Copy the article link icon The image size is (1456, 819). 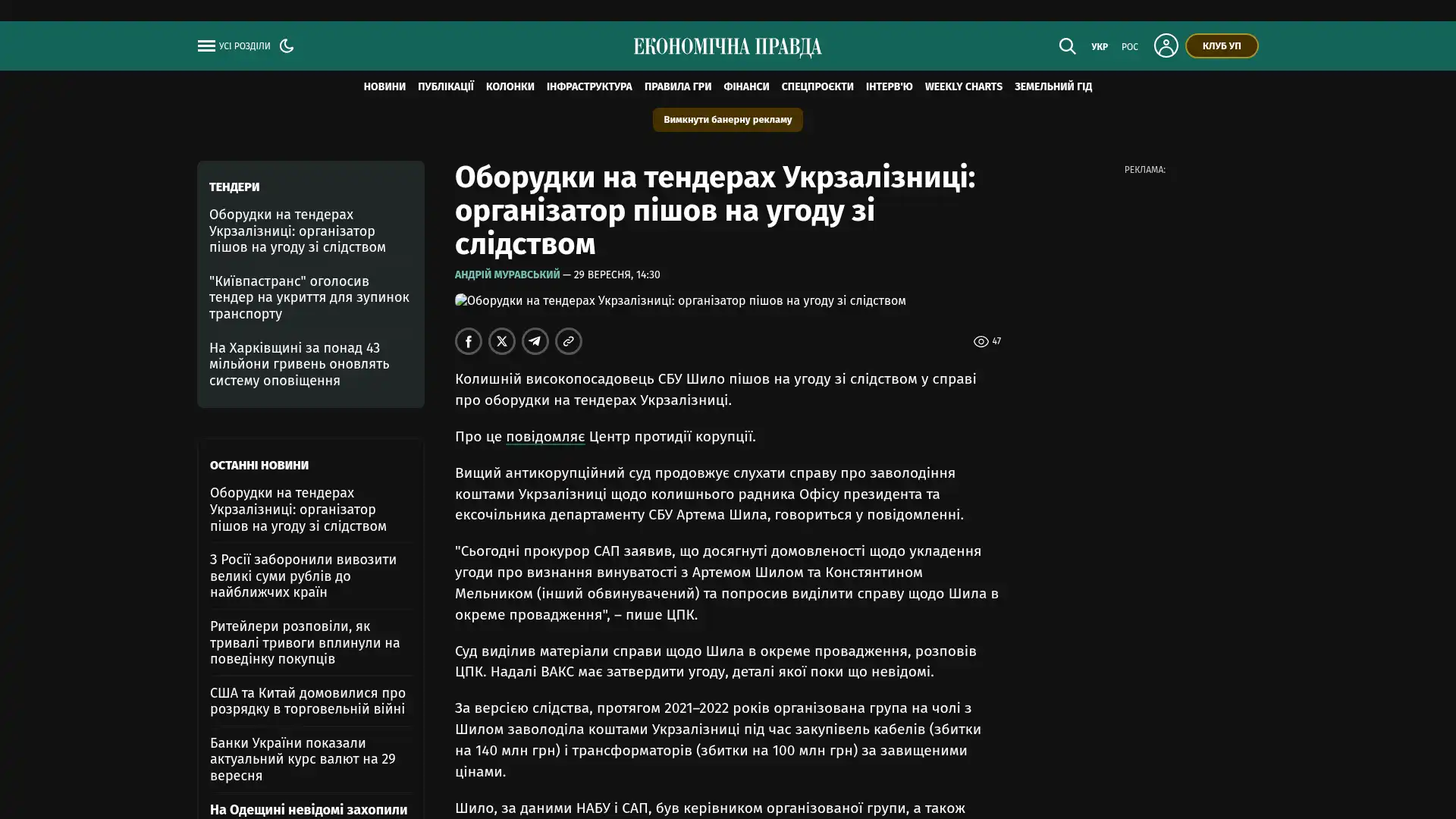click(x=569, y=341)
